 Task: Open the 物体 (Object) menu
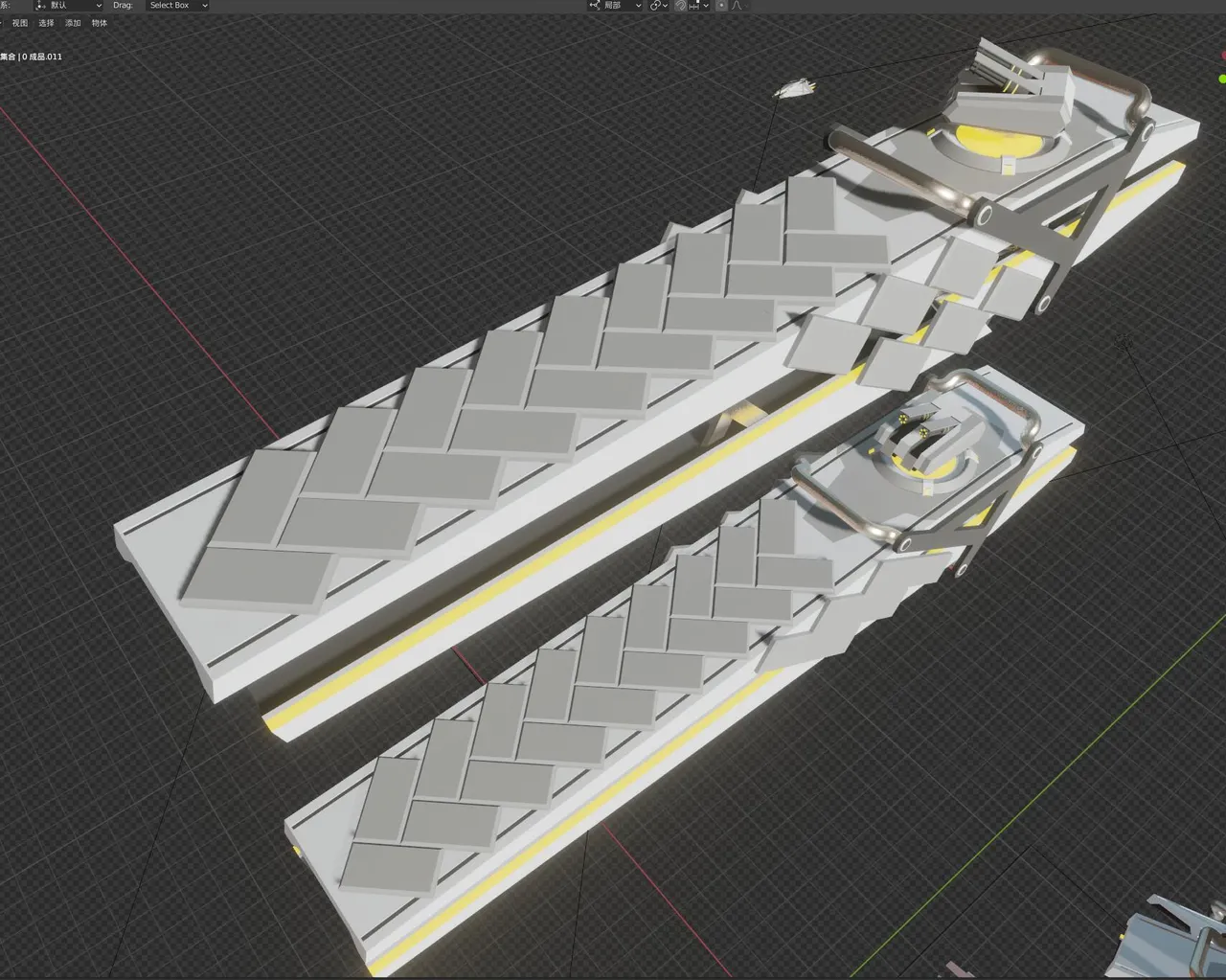pyautogui.click(x=100, y=23)
